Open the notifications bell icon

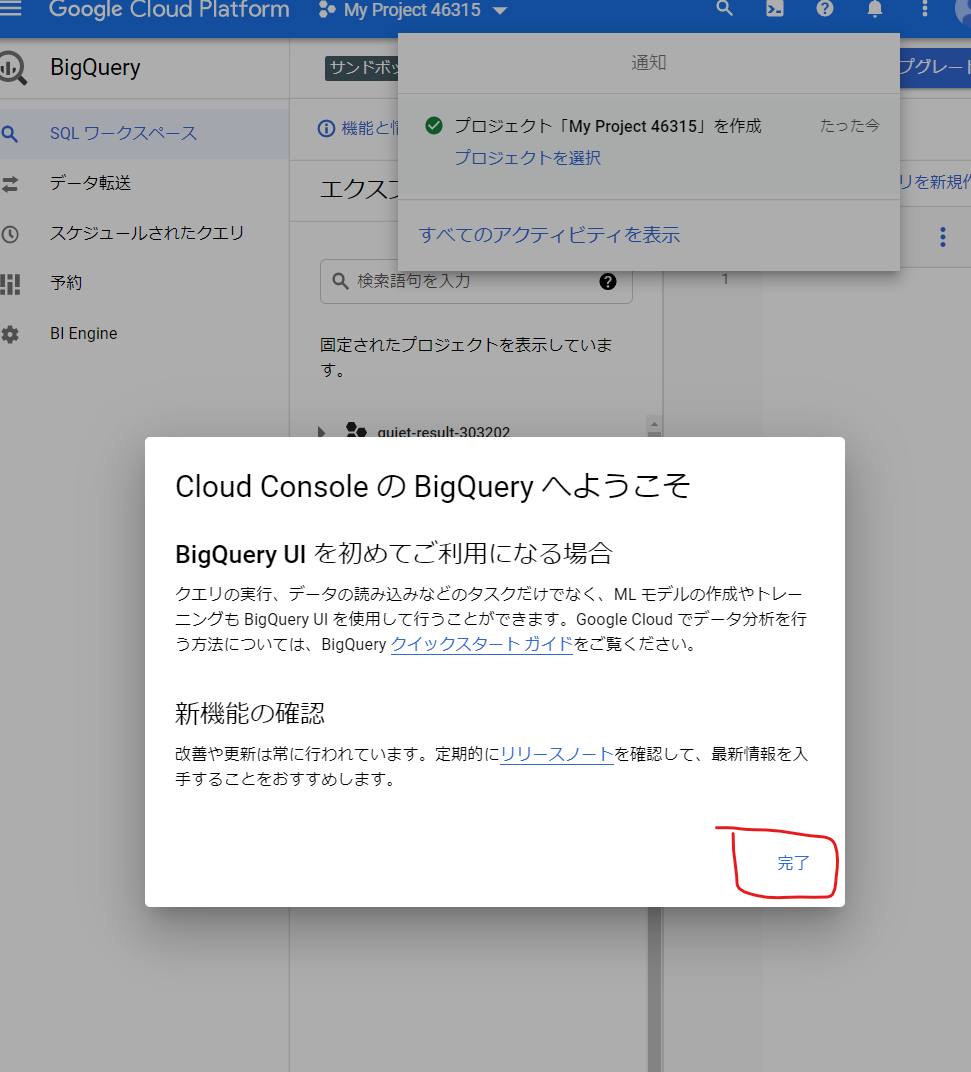pos(874,10)
